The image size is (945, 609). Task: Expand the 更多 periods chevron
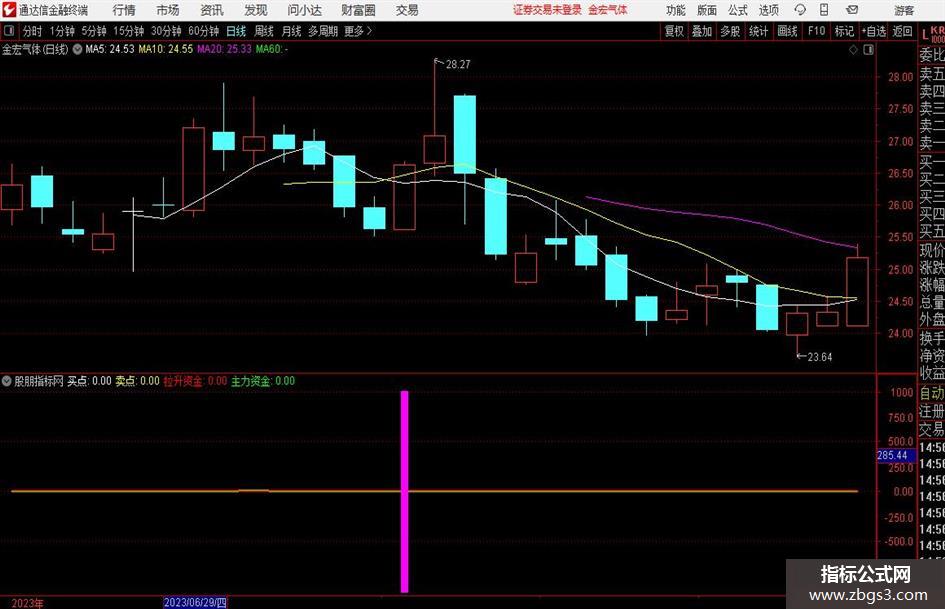(x=369, y=31)
